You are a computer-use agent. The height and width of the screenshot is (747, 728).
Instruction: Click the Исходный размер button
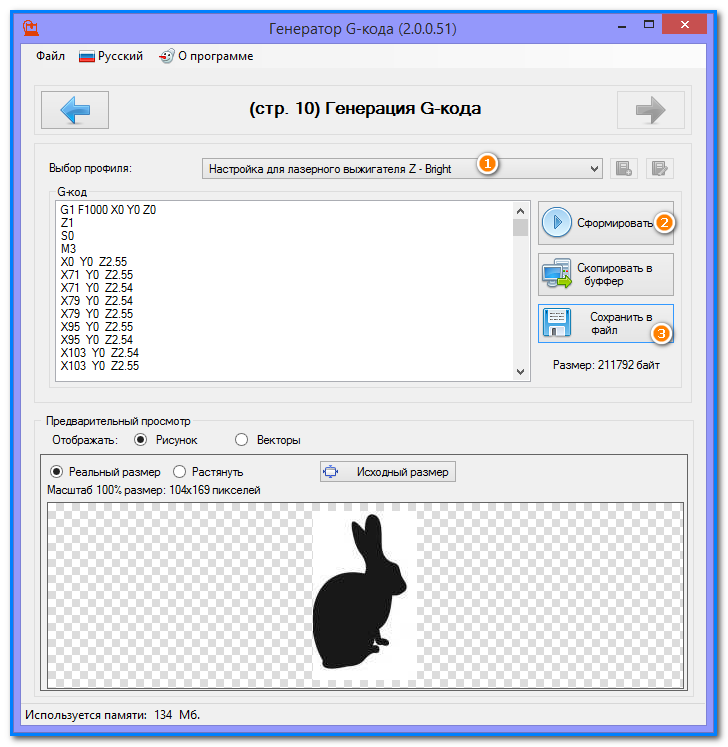(387, 472)
